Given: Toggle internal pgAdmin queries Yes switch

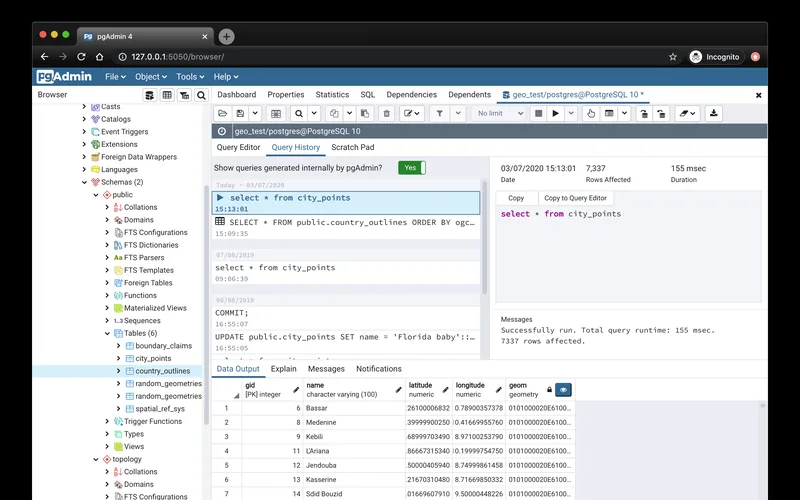Looking at the screenshot, I should [412, 168].
